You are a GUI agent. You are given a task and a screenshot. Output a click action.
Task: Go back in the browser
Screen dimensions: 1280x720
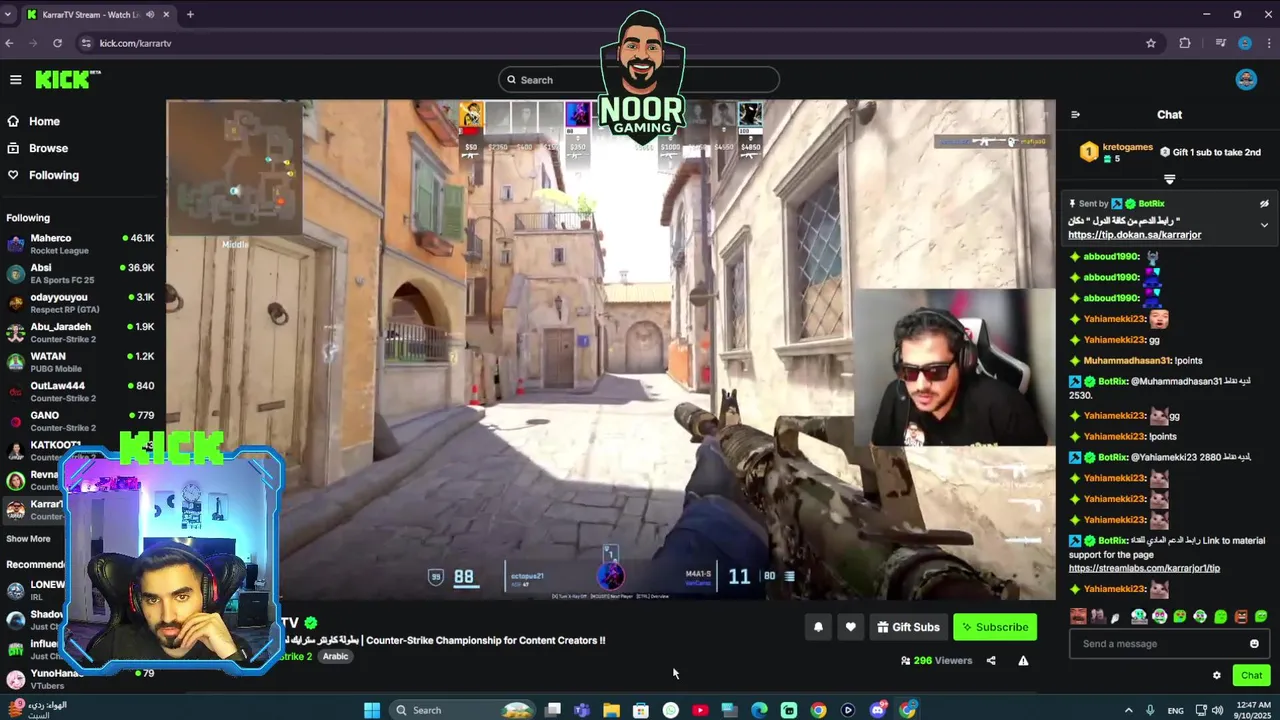pyautogui.click(x=9, y=43)
